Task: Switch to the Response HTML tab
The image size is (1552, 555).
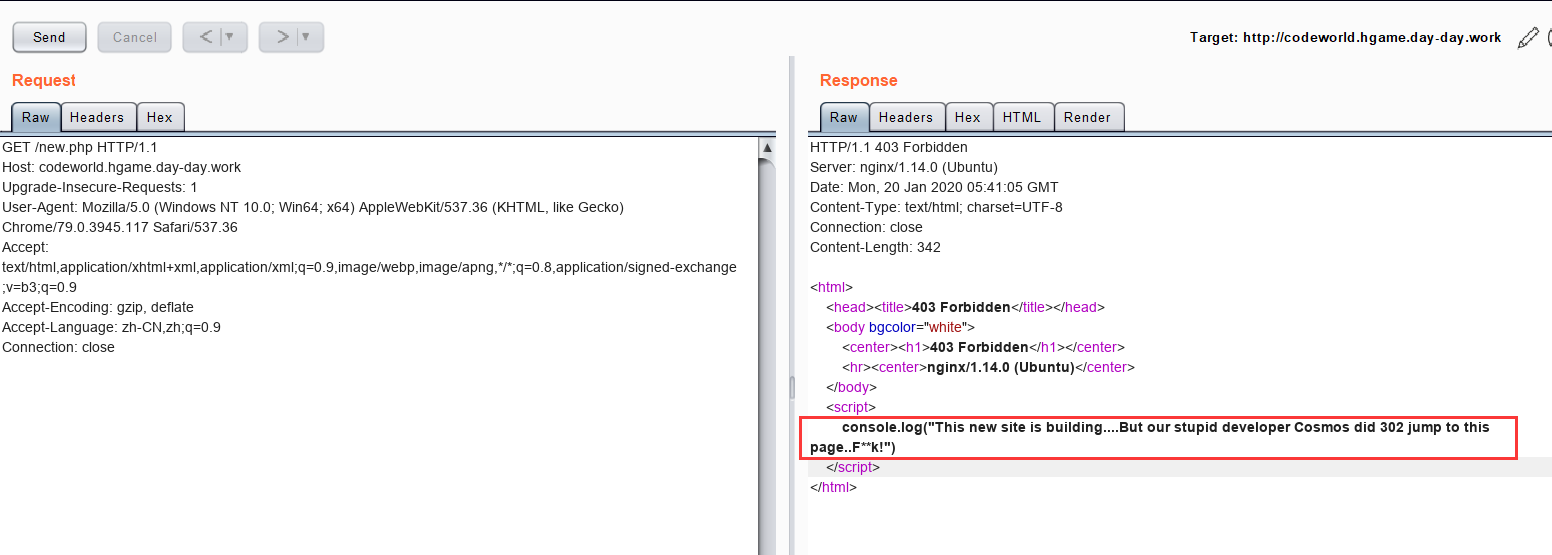Action: tap(1022, 117)
